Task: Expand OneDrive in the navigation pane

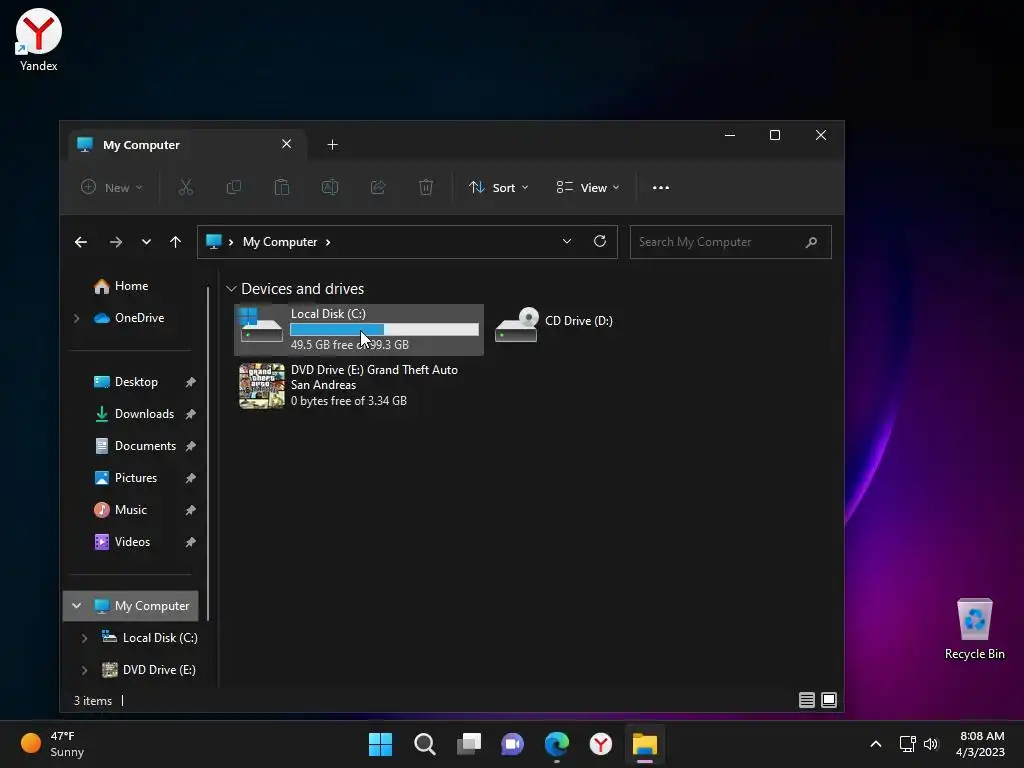Action: point(76,318)
